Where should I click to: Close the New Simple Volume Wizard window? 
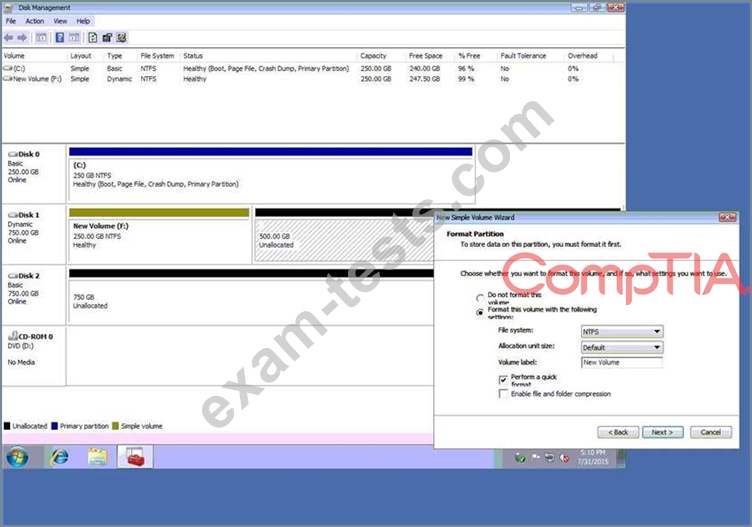[728, 217]
